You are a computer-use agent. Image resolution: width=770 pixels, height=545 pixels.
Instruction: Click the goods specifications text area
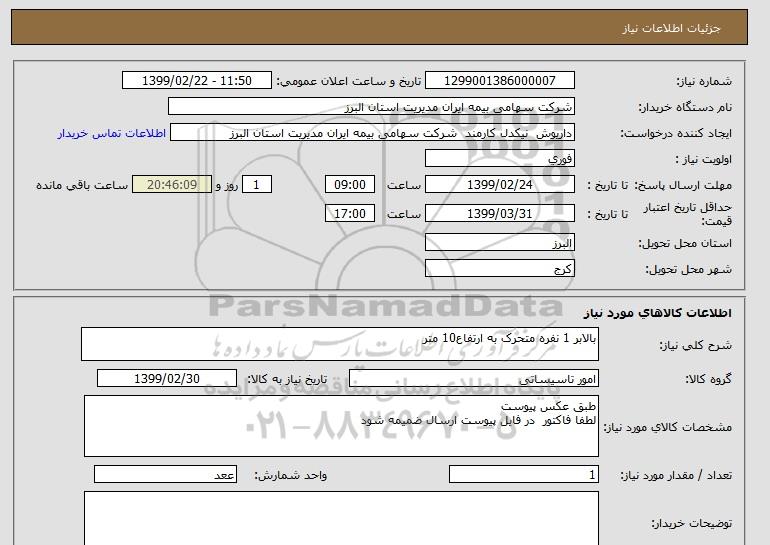pyautogui.click(x=341, y=426)
